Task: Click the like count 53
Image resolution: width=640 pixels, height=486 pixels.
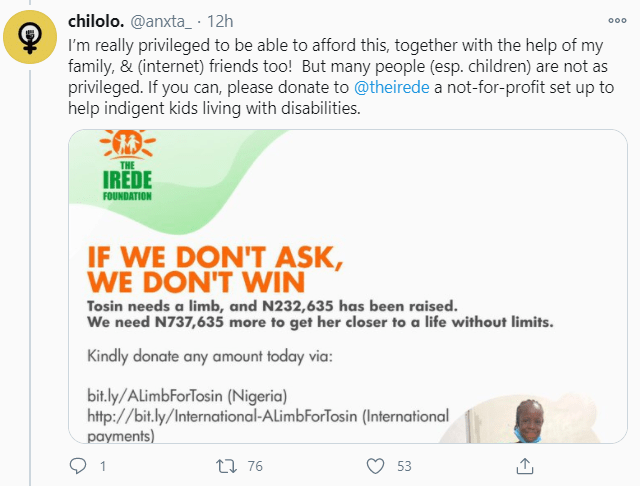Action: click(405, 465)
